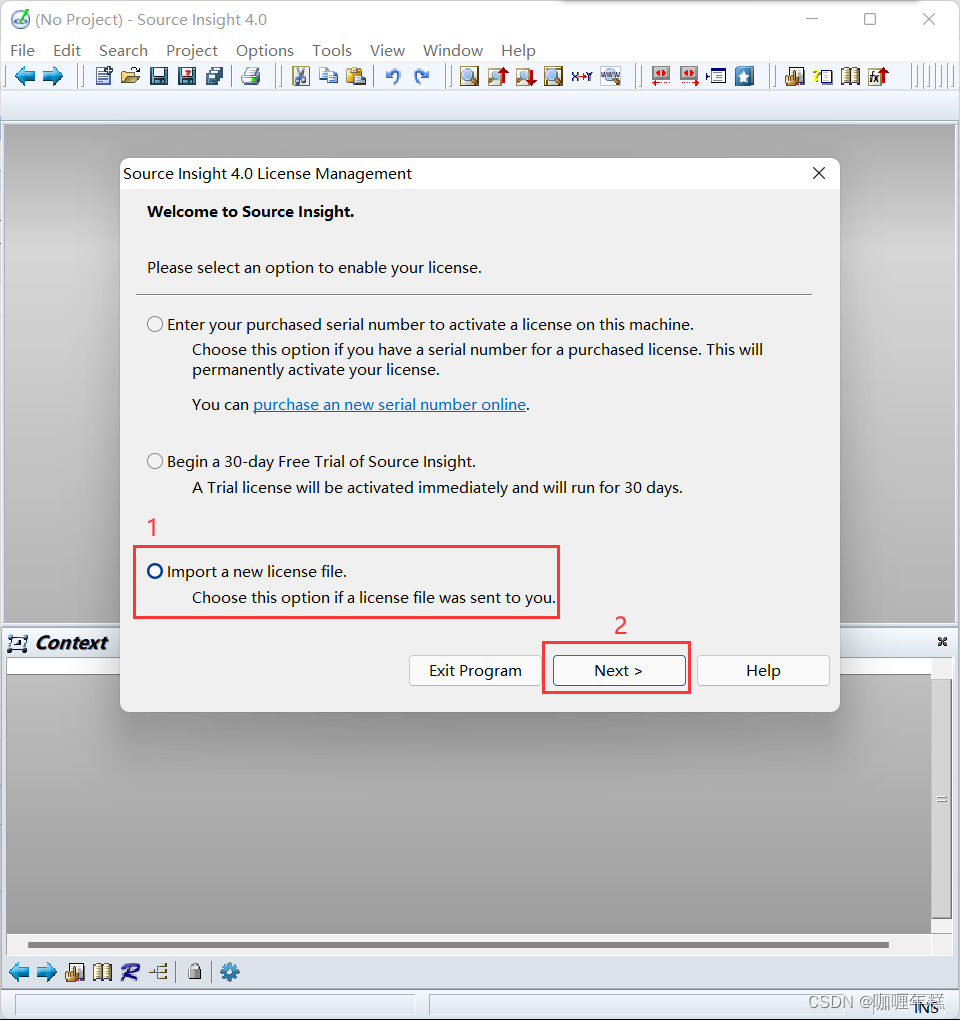Click the Search Web www icon
The width and height of the screenshot is (960, 1020).
pyautogui.click(x=610, y=76)
